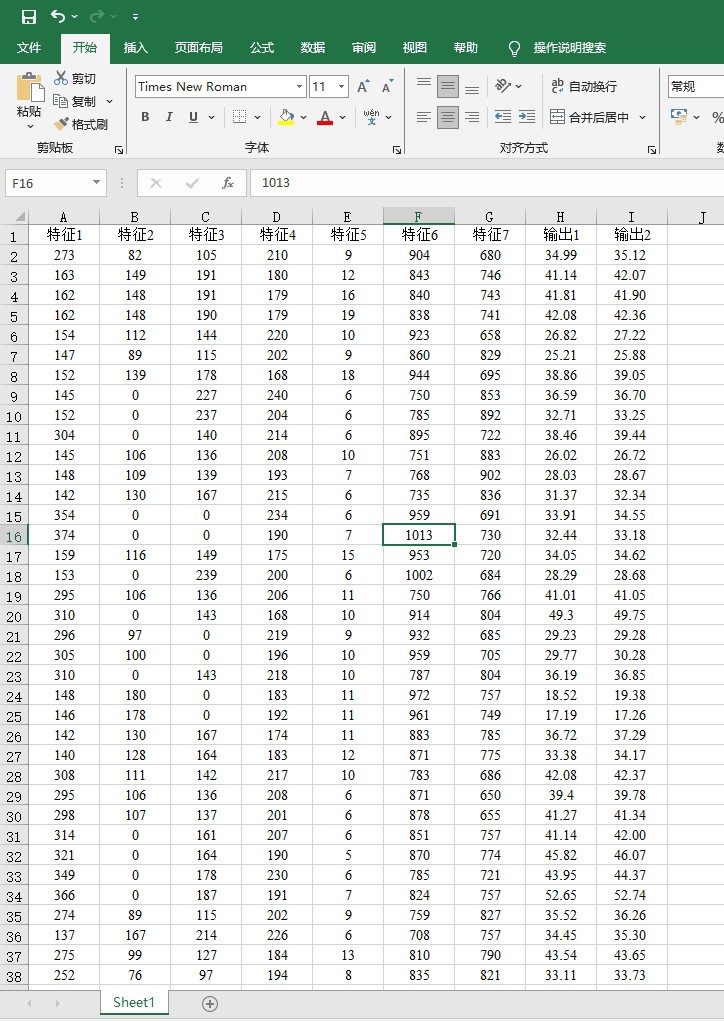Click the formula bar showing 1013
Image resolution: width=724 pixels, height=1021 pixels.
click(x=487, y=183)
